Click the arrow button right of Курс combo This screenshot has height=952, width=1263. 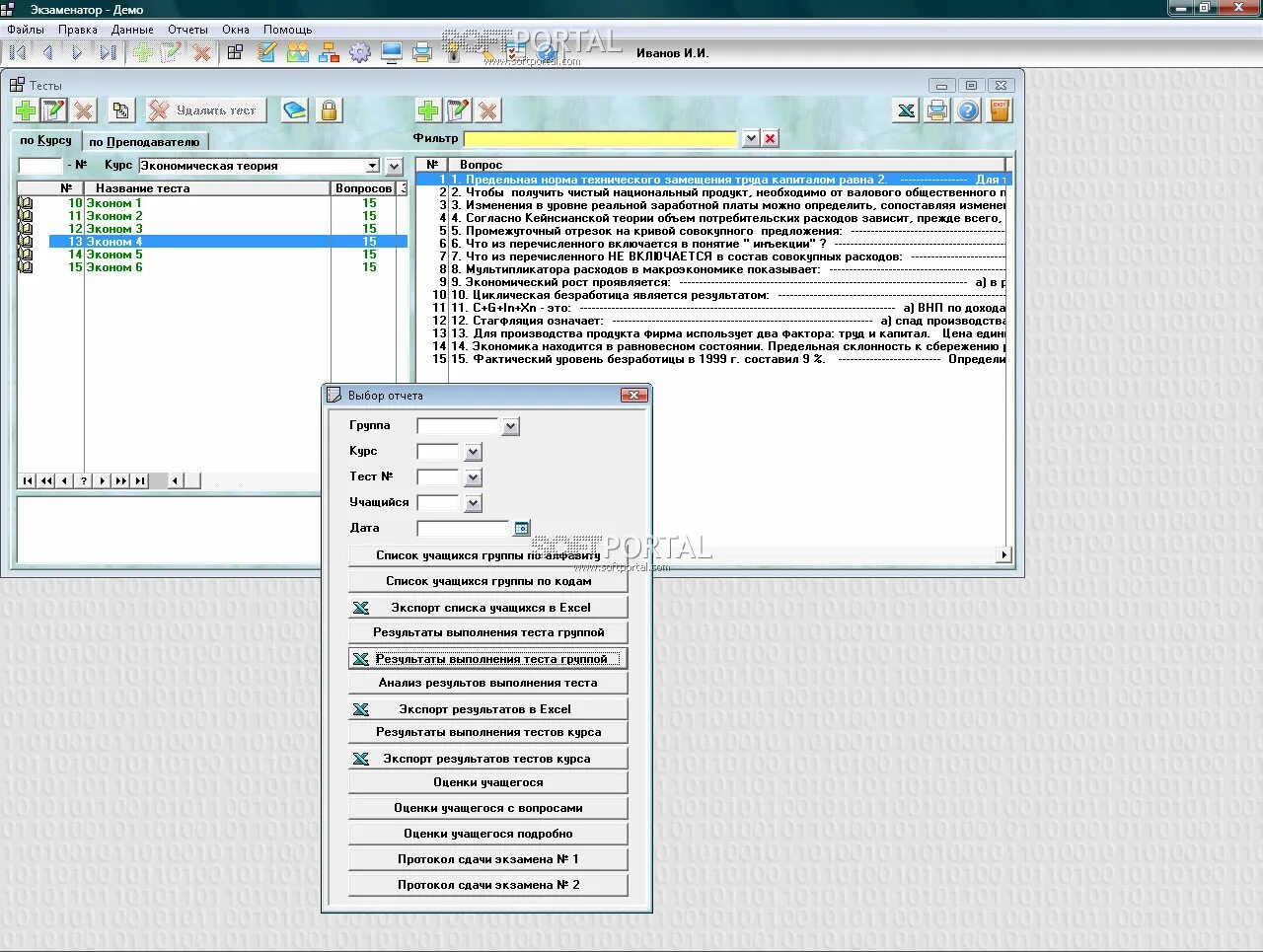[x=395, y=166]
